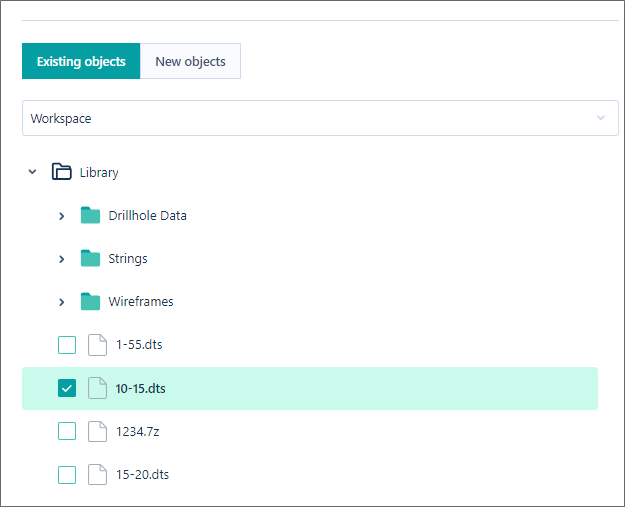Image resolution: width=625 pixels, height=507 pixels.
Task: Open the Workspace dropdown
Action: [320, 118]
